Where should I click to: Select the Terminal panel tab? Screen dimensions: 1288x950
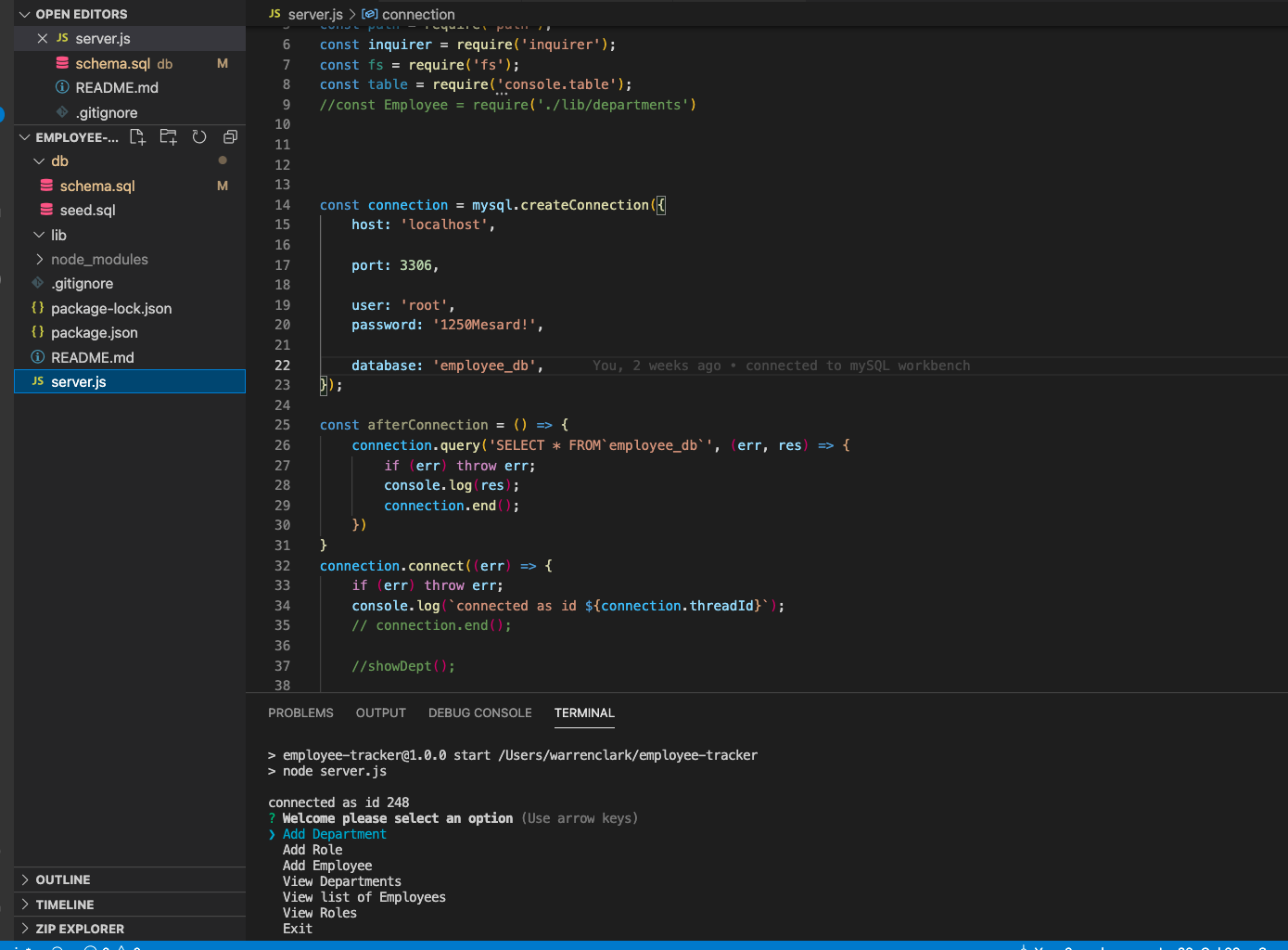click(584, 712)
